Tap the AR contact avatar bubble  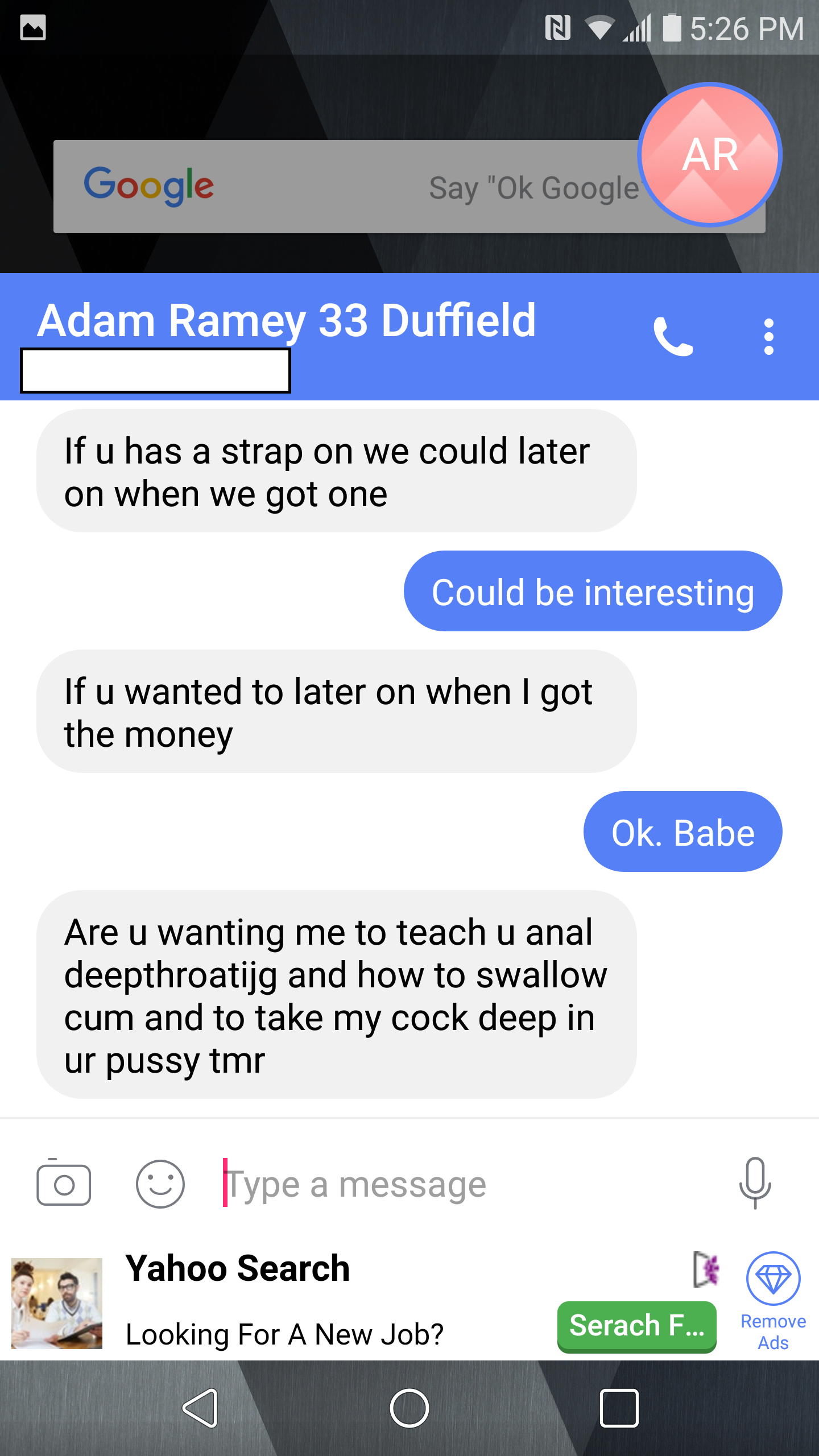tap(710, 155)
